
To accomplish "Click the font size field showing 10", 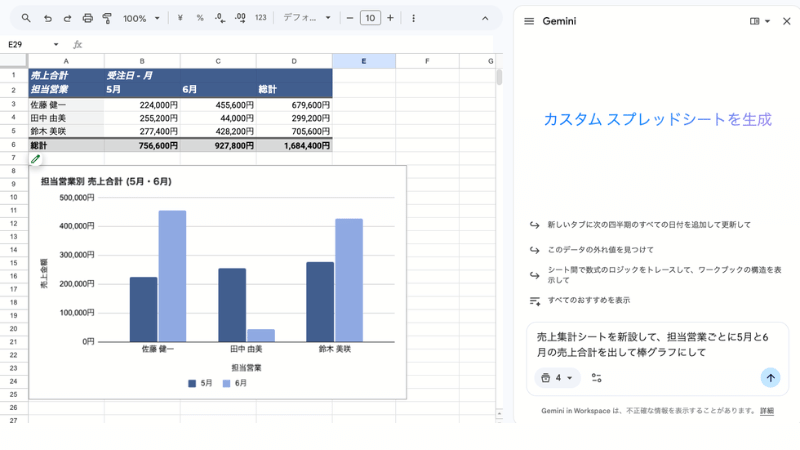I will tap(370, 18).
